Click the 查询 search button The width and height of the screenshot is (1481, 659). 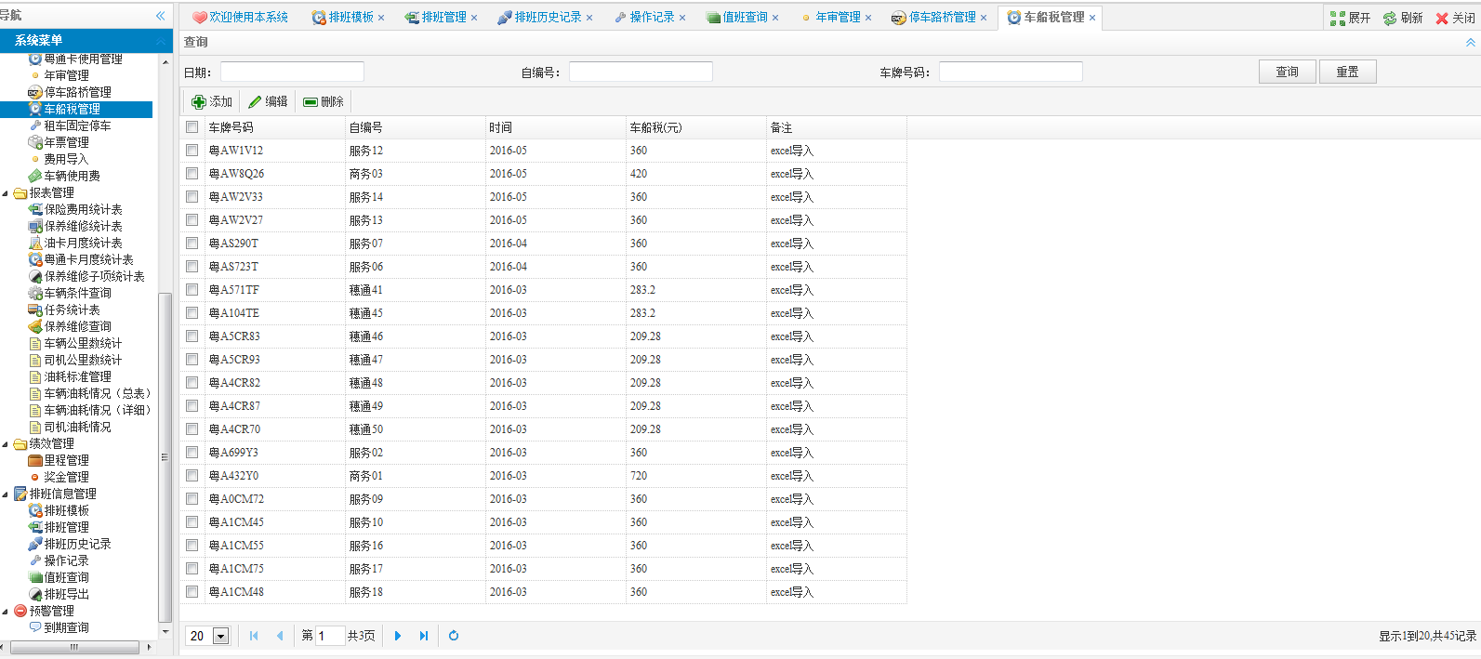pos(1286,72)
